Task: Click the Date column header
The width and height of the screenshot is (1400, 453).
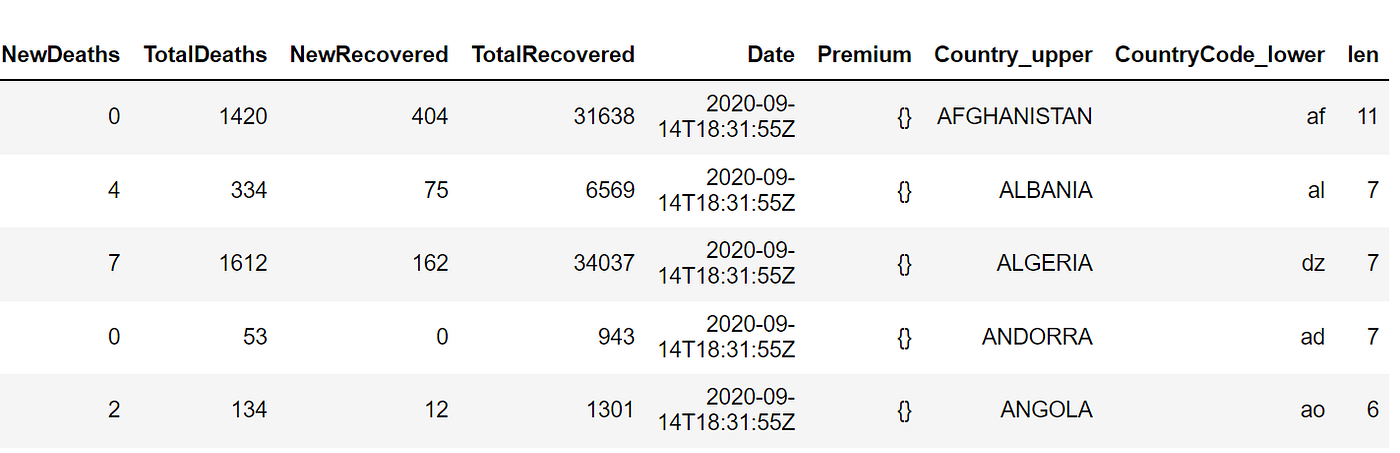Action: [770, 55]
